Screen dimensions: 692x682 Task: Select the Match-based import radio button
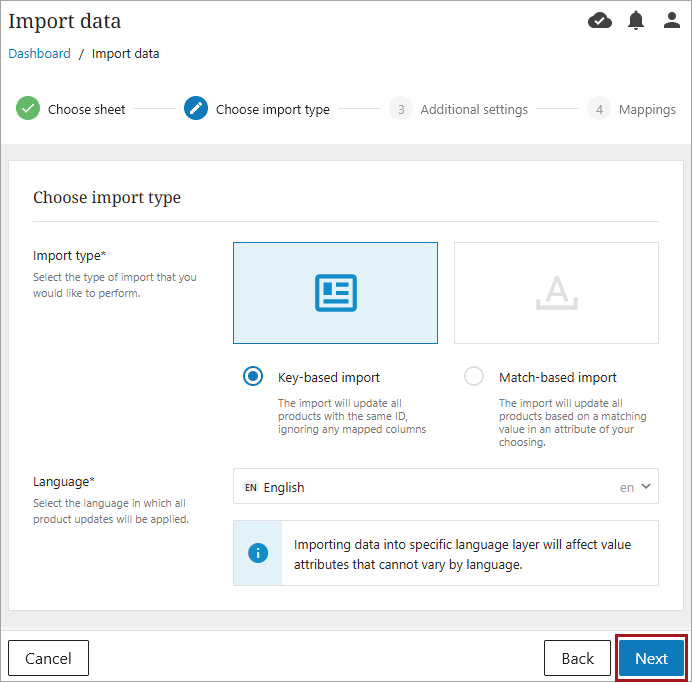(x=474, y=377)
